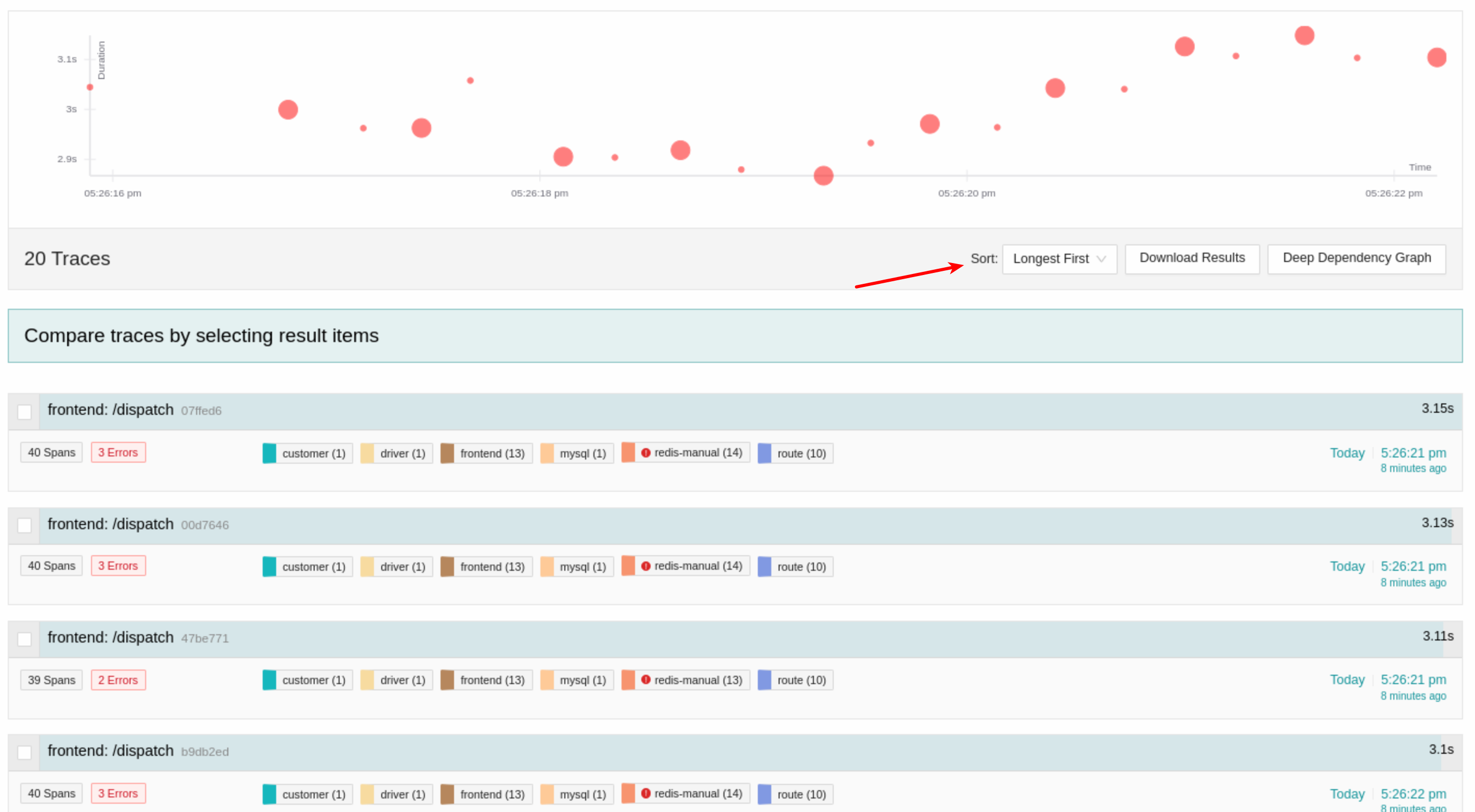Open the Sort dropdown showing Longest First
Viewport: 1475px width, 812px height.
coord(1059,259)
